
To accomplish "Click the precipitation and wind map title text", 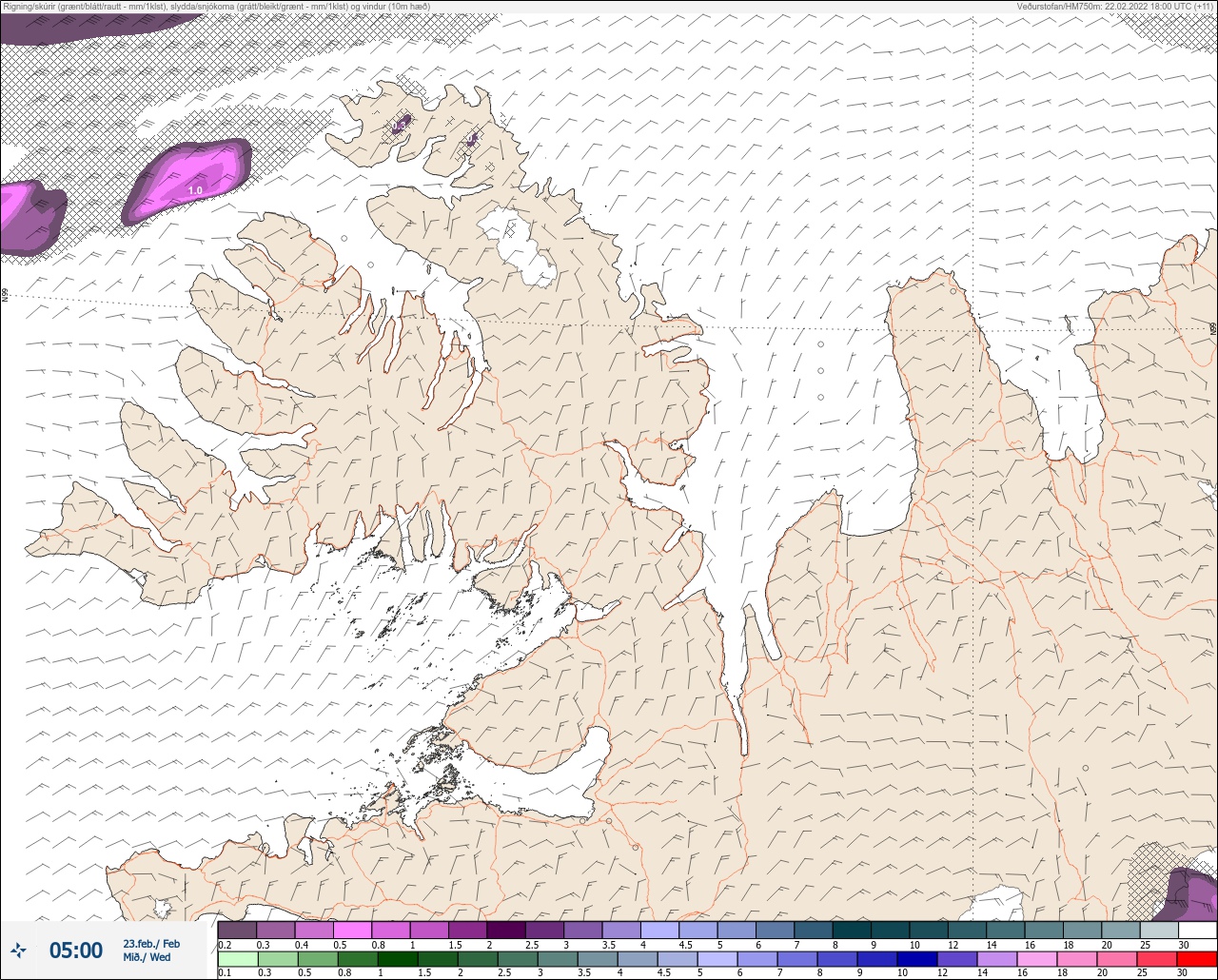I will [217, 6].
